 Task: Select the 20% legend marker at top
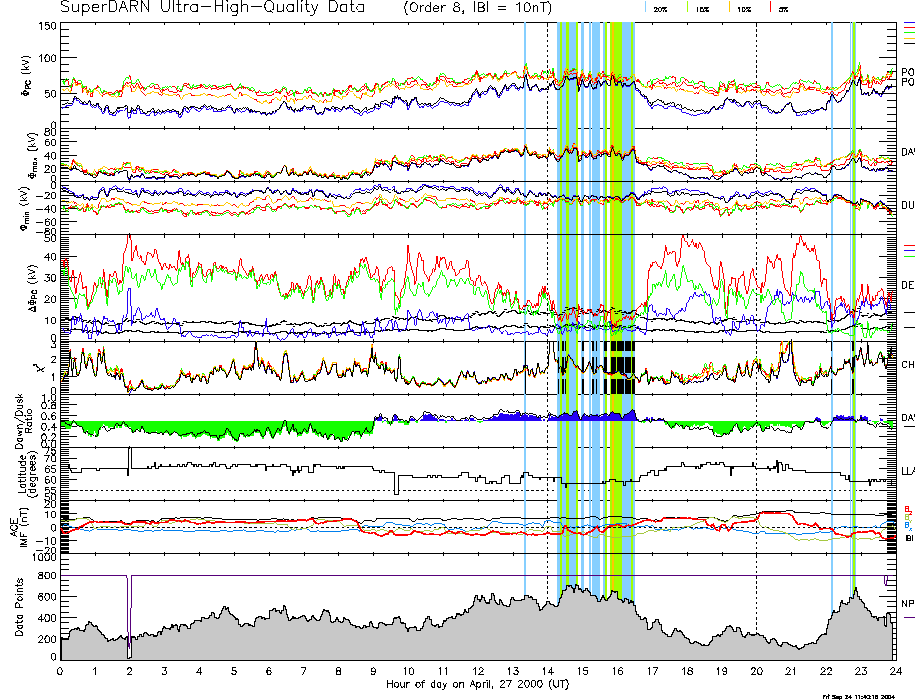point(660,8)
